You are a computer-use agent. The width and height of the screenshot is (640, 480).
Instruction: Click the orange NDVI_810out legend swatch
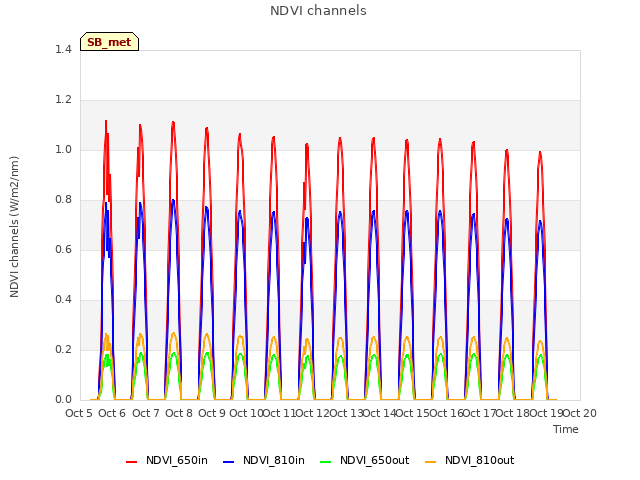tap(430, 462)
